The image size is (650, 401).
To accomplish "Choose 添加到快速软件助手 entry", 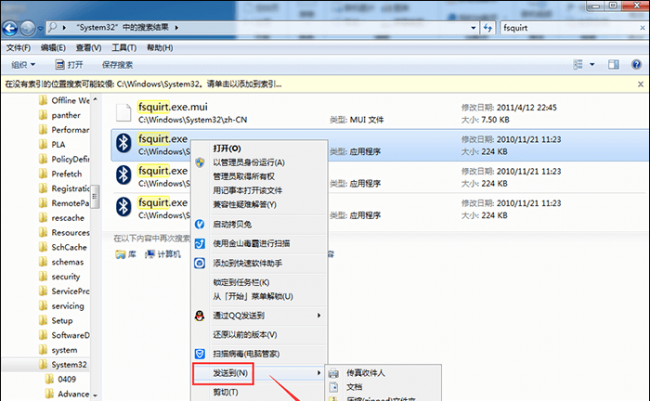I will pos(259,263).
